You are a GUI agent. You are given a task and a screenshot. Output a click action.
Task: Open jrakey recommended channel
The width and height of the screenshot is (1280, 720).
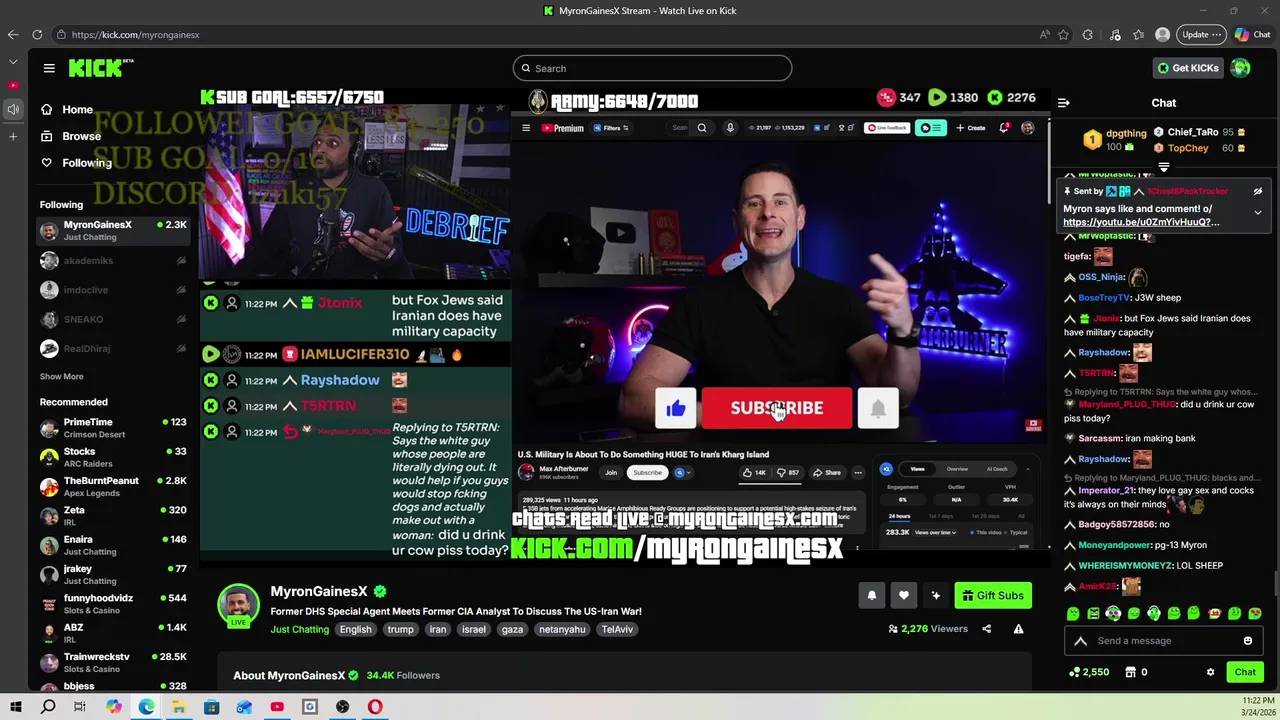coord(113,574)
